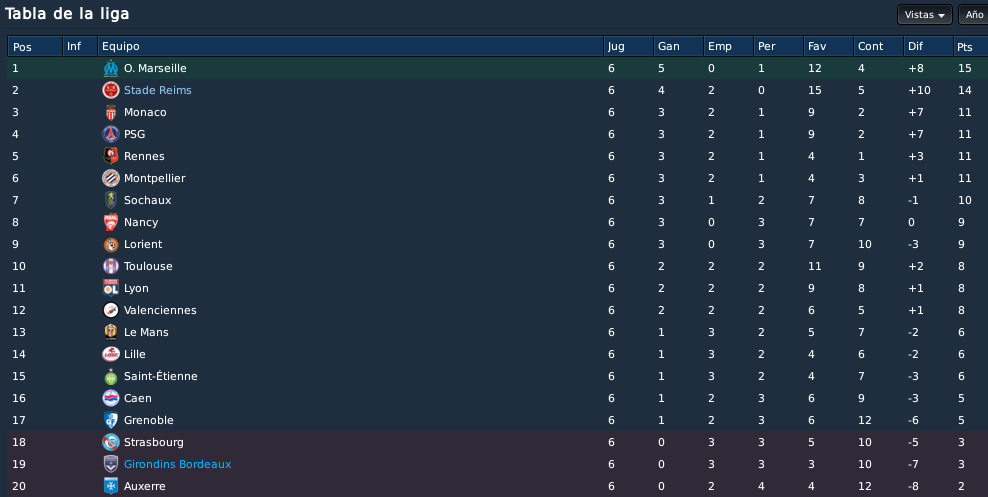The image size is (988, 497).
Task: Select the Toulouse club crest
Action: [111, 266]
